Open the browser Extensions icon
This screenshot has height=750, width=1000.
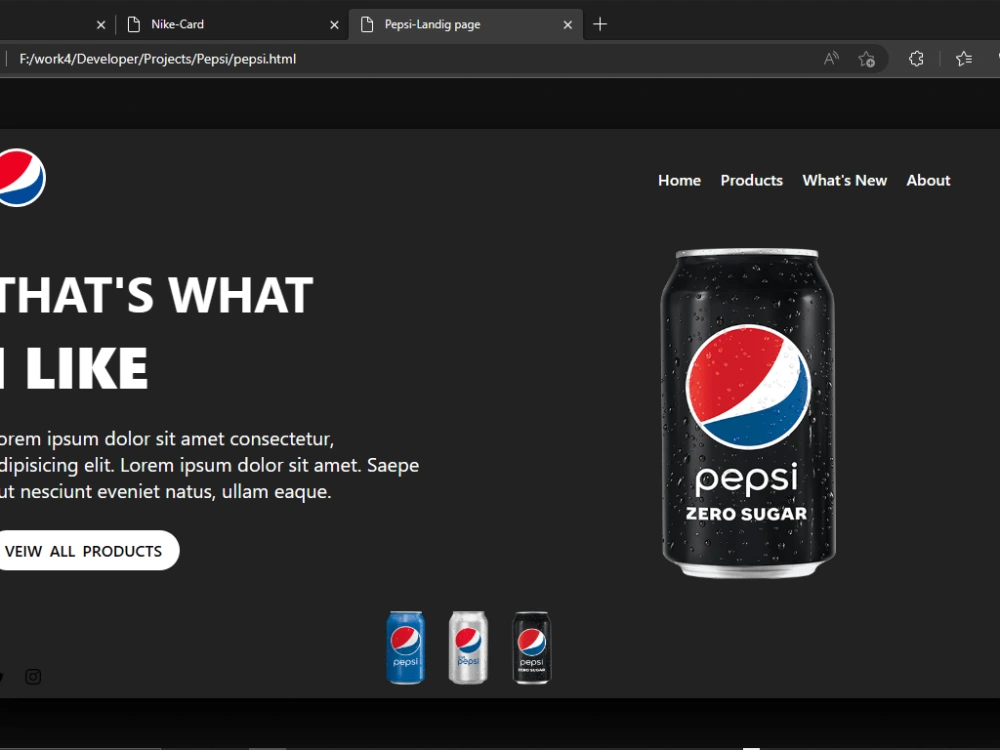(916, 58)
